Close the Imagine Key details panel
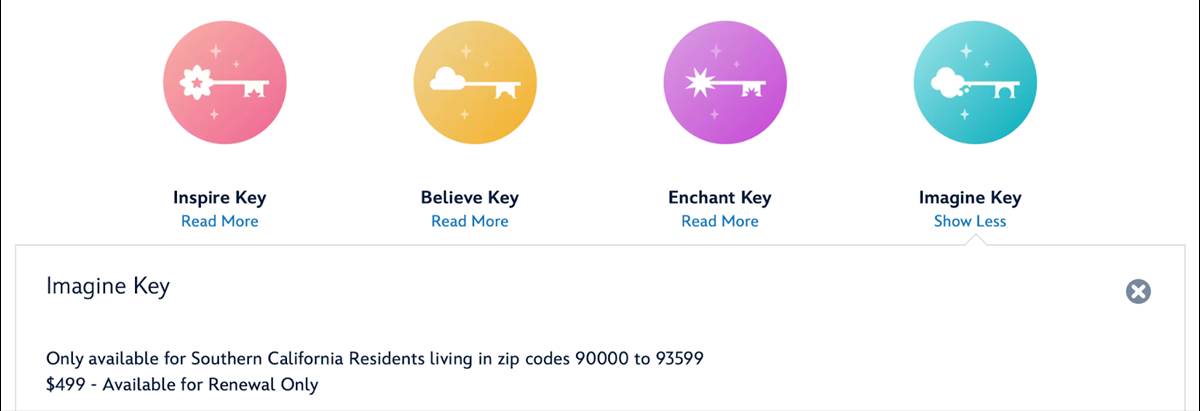This screenshot has width=1200, height=411. [x=1138, y=291]
